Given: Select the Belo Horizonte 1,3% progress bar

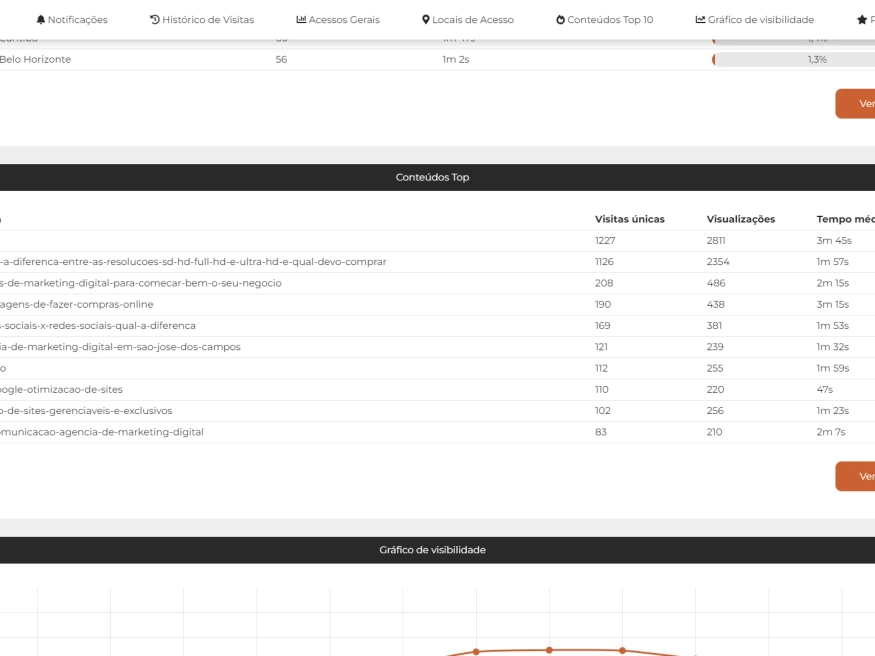Looking at the screenshot, I should [793, 60].
